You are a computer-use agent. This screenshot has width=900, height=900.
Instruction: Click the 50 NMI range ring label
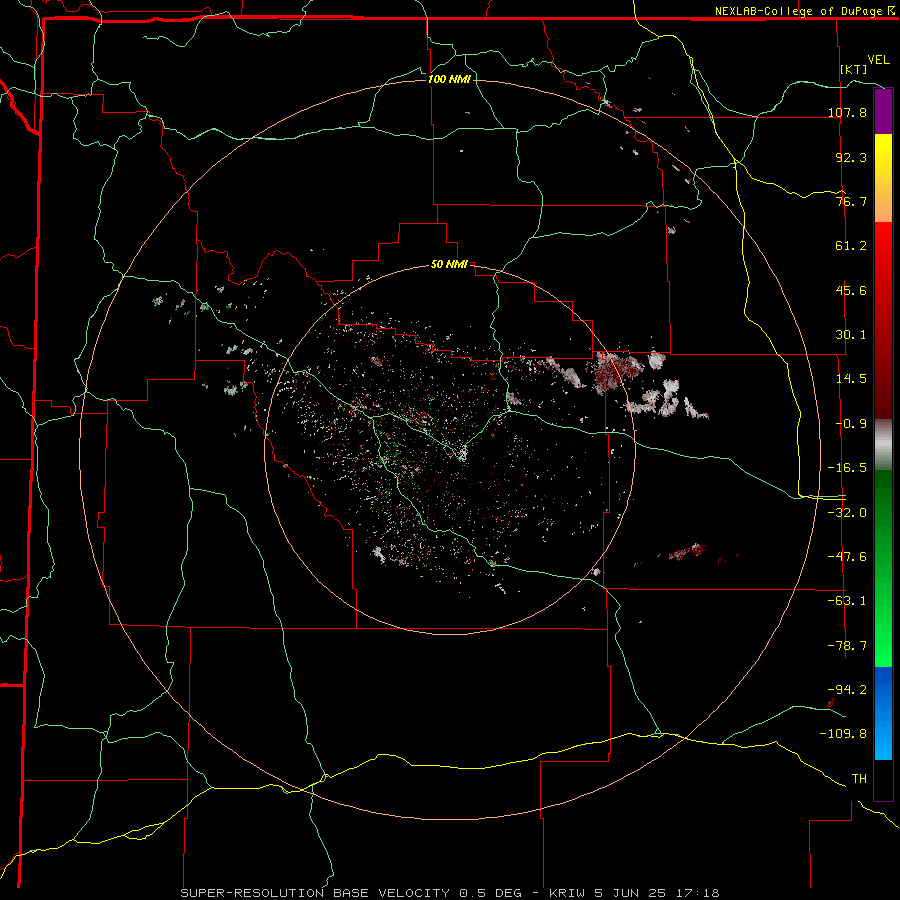(449, 265)
